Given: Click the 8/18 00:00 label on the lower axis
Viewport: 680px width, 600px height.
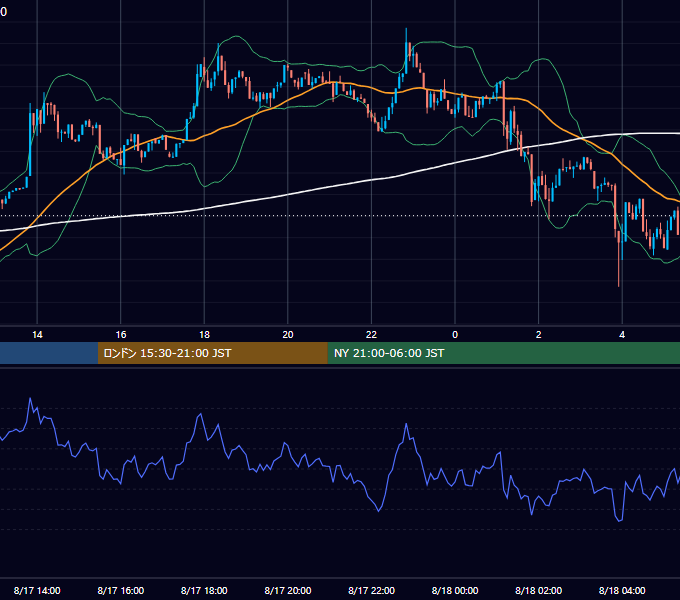Looking at the screenshot, I should tap(455, 590).
